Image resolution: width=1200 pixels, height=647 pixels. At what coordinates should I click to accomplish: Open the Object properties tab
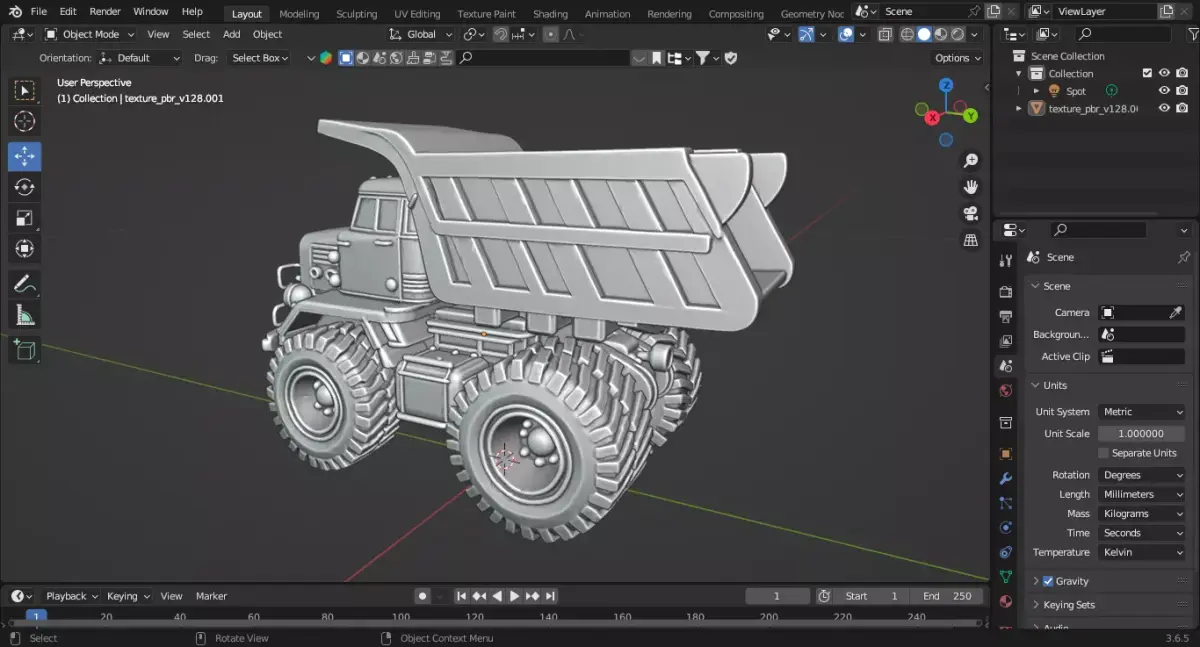[x=1006, y=453]
